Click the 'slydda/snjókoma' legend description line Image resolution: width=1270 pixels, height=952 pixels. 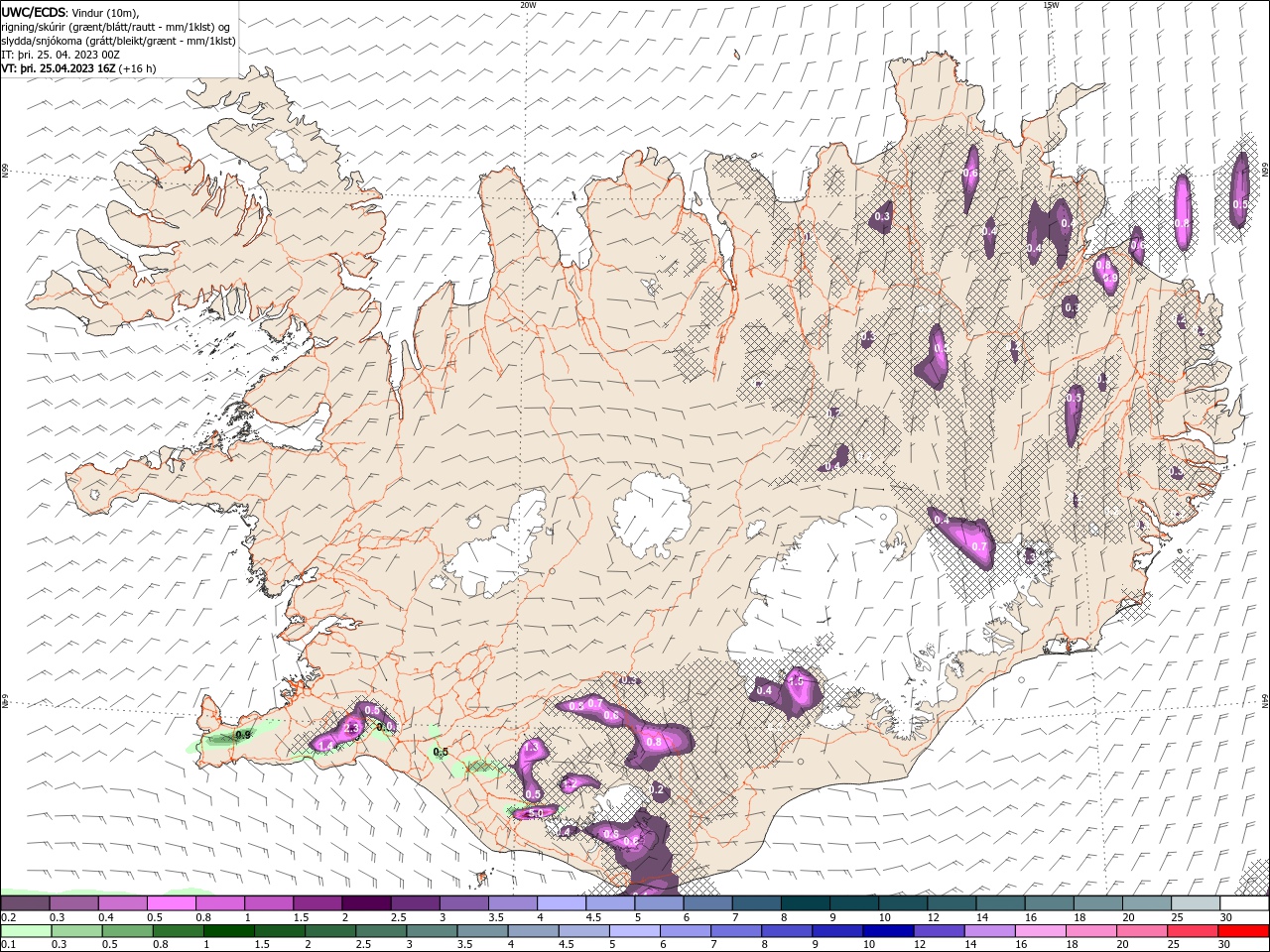click(x=118, y=41)
